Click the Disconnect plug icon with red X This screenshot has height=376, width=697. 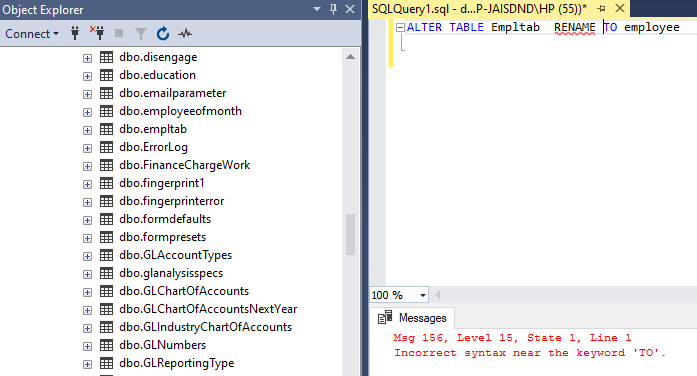[97, 33]
